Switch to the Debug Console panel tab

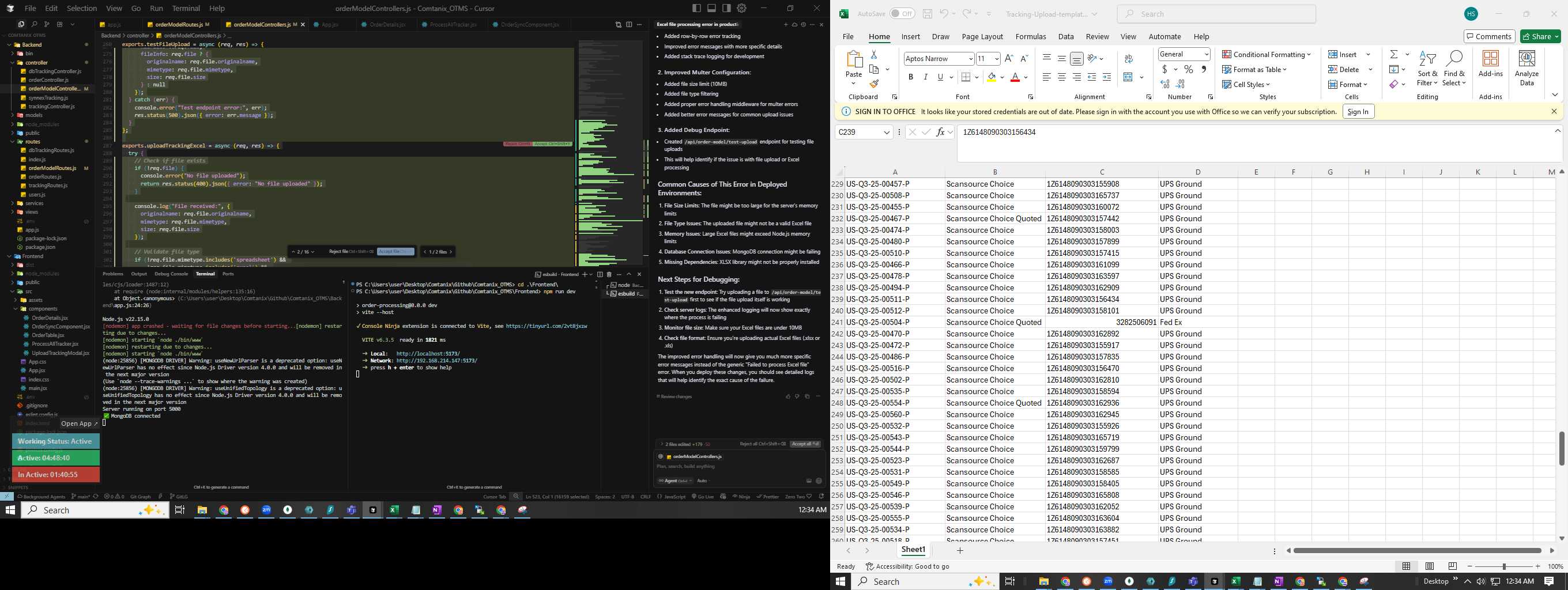point(171,274)
